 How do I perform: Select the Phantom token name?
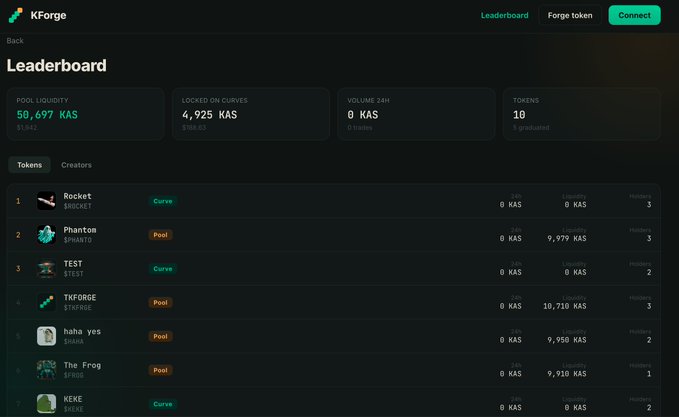pyautogui.click(x=80, y=230)
